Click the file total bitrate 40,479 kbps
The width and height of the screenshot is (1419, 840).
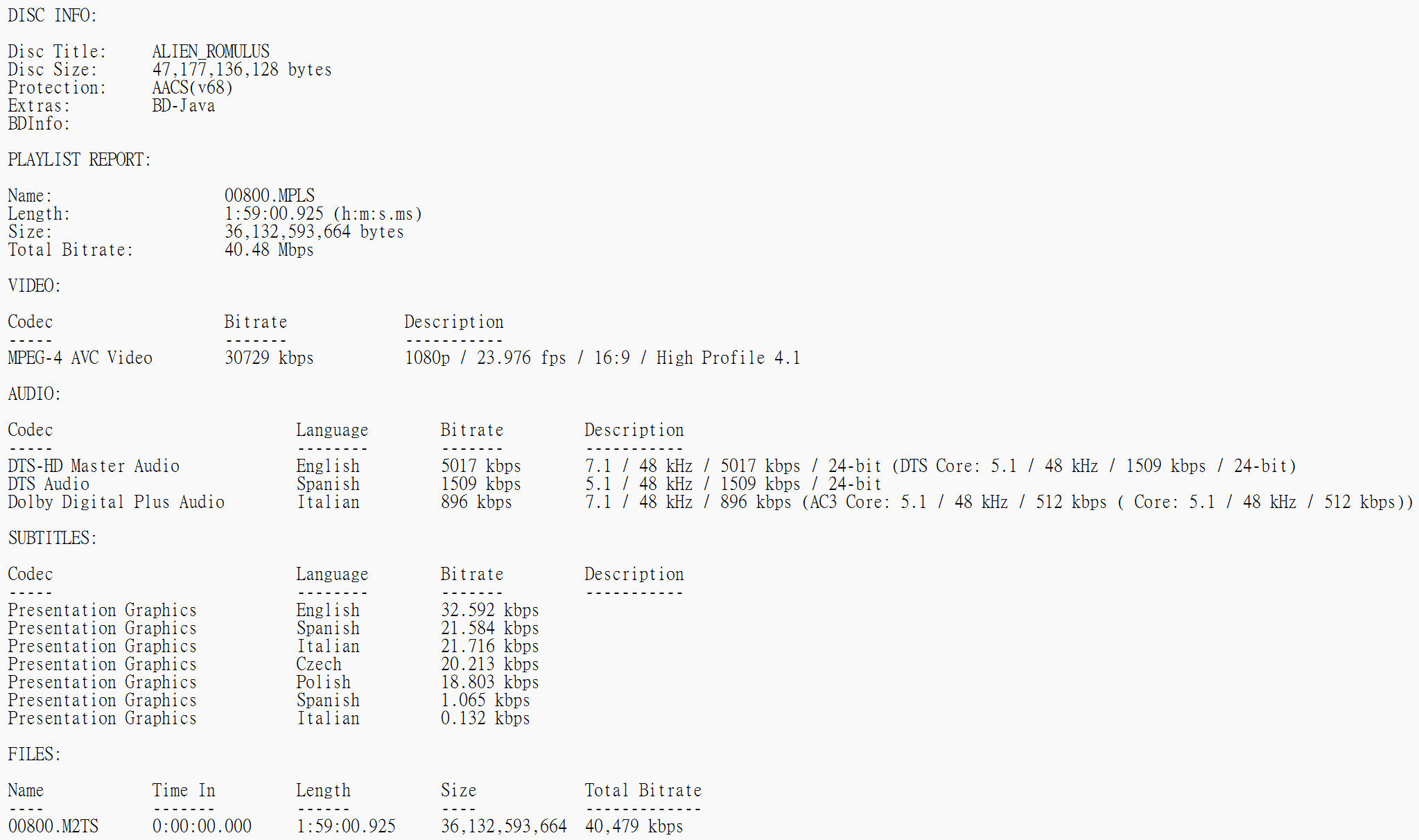coord(634,827)
